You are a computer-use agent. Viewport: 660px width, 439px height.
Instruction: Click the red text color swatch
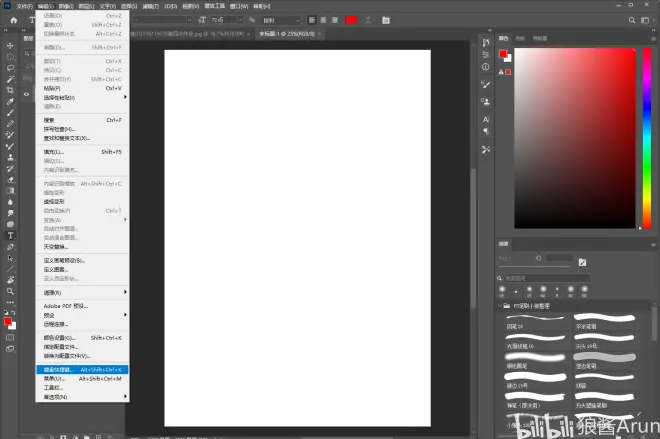point(351,20)
